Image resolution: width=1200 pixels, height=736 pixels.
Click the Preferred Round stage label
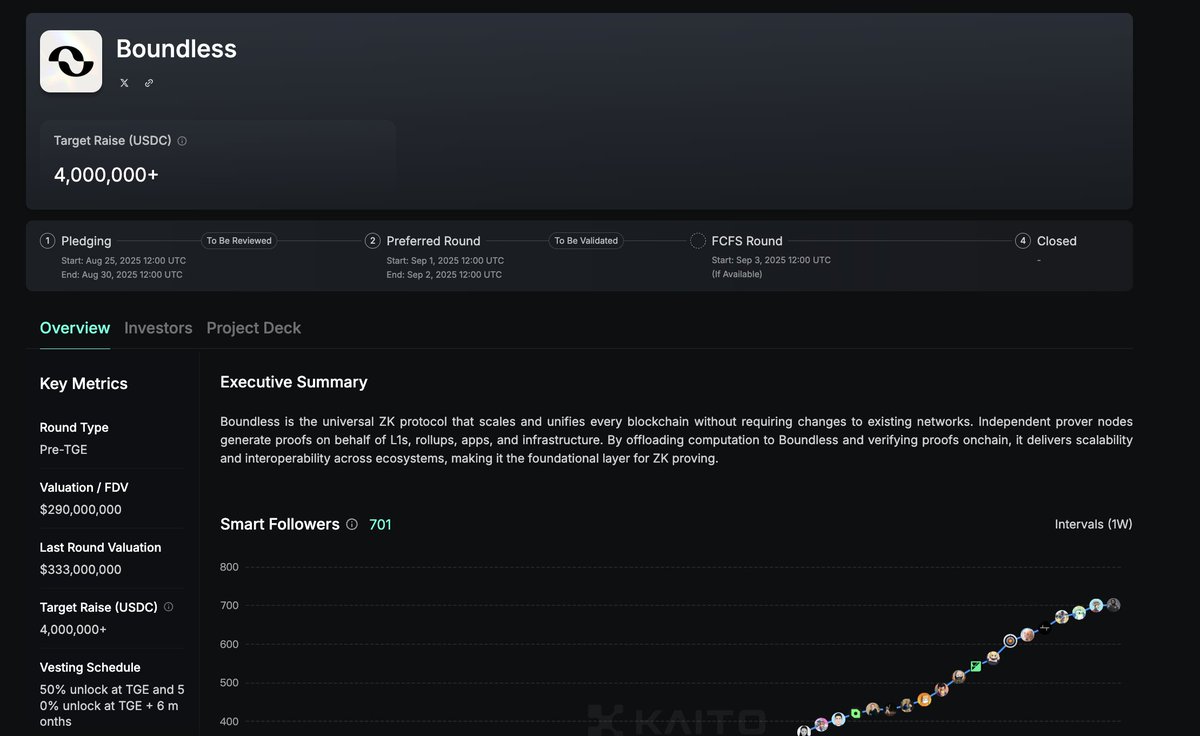[x=433, y=241]
